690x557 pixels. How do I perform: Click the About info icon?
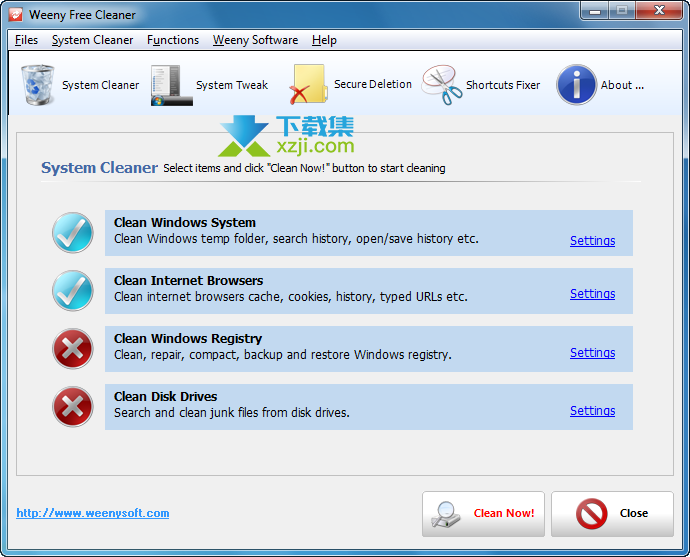click(576, 84)
